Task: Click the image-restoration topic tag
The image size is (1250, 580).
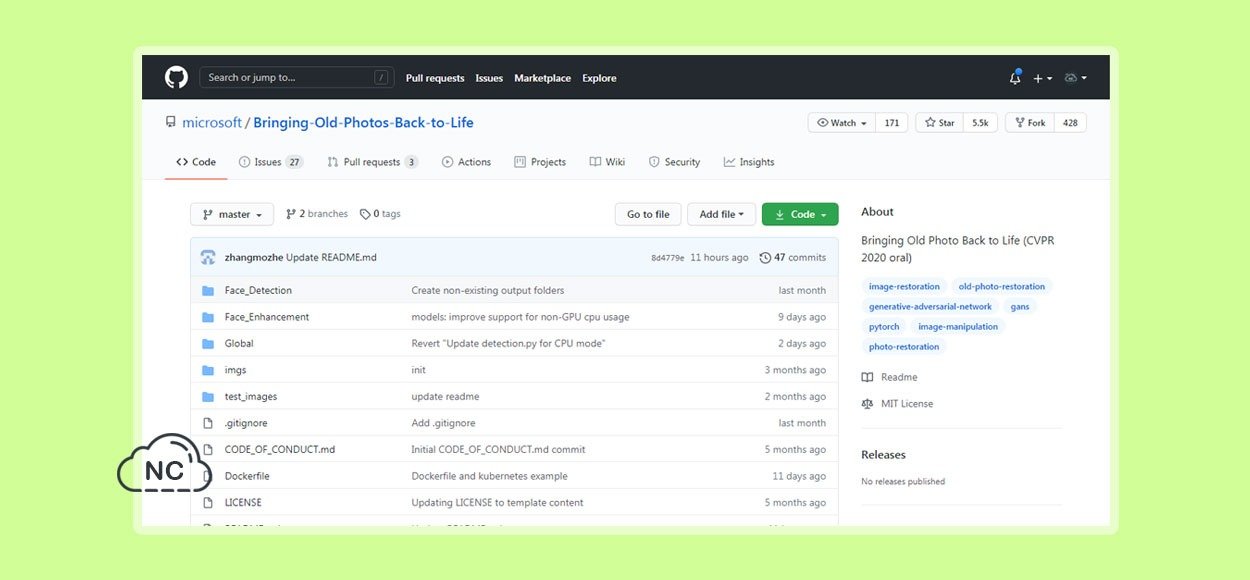Action: pyautogui.click(x=904, y=286)
